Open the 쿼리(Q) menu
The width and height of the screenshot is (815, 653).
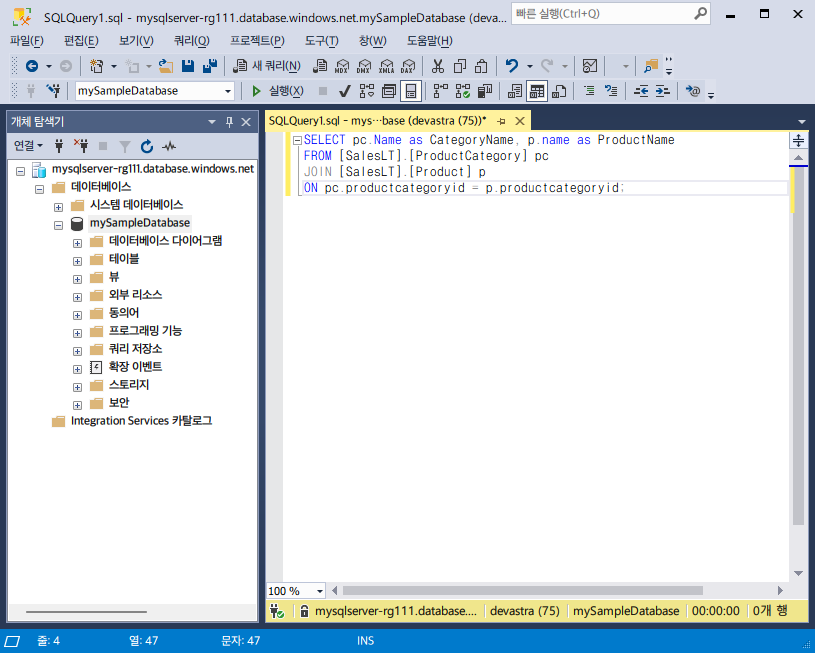pyautogui.click(x=192, y=41)
